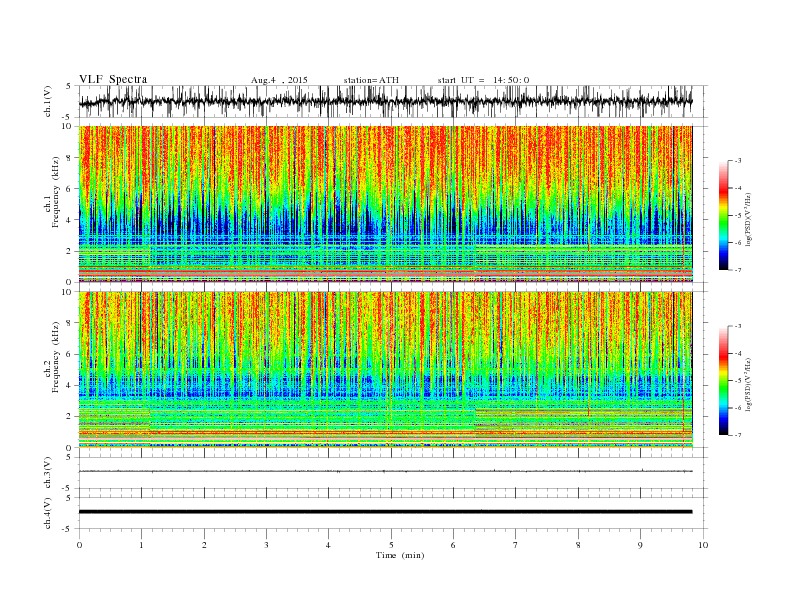792x612 pixels.
Task: Click the upper colorbar next to ch.1 spectrogram
Action: click(x=723, y=215)
